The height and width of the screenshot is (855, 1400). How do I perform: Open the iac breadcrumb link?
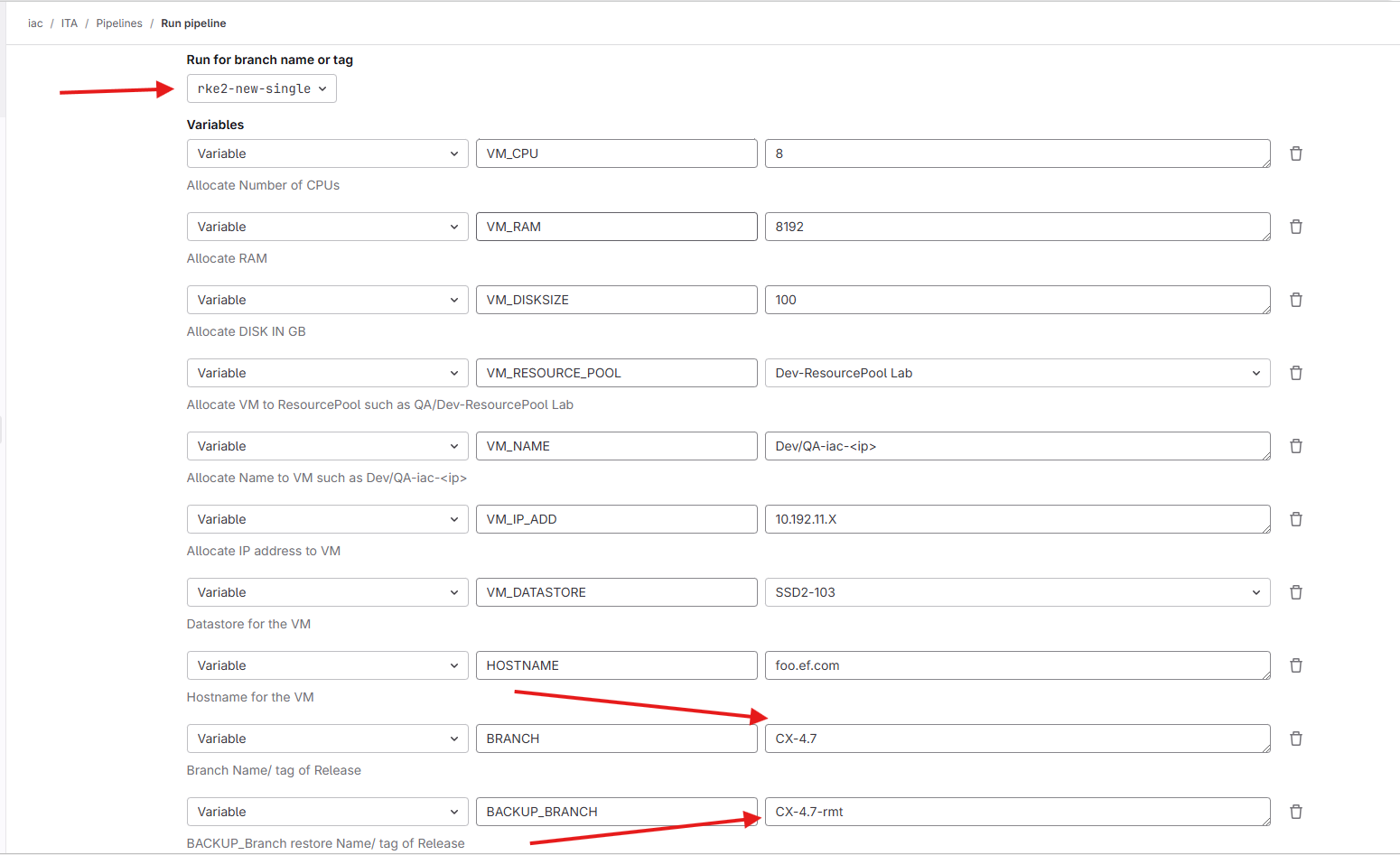click(35, 23)
